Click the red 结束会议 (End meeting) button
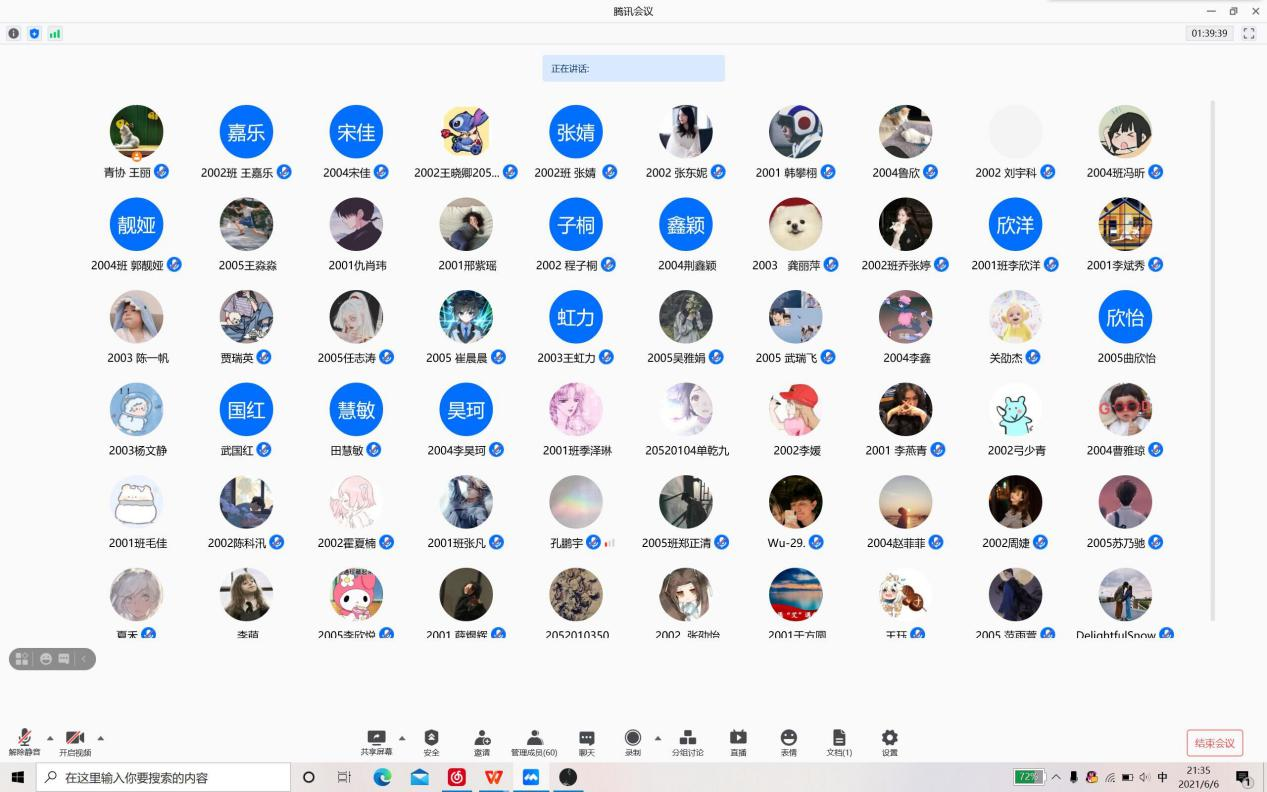This screenshot has width=1267, height=792. (1214, 742)
